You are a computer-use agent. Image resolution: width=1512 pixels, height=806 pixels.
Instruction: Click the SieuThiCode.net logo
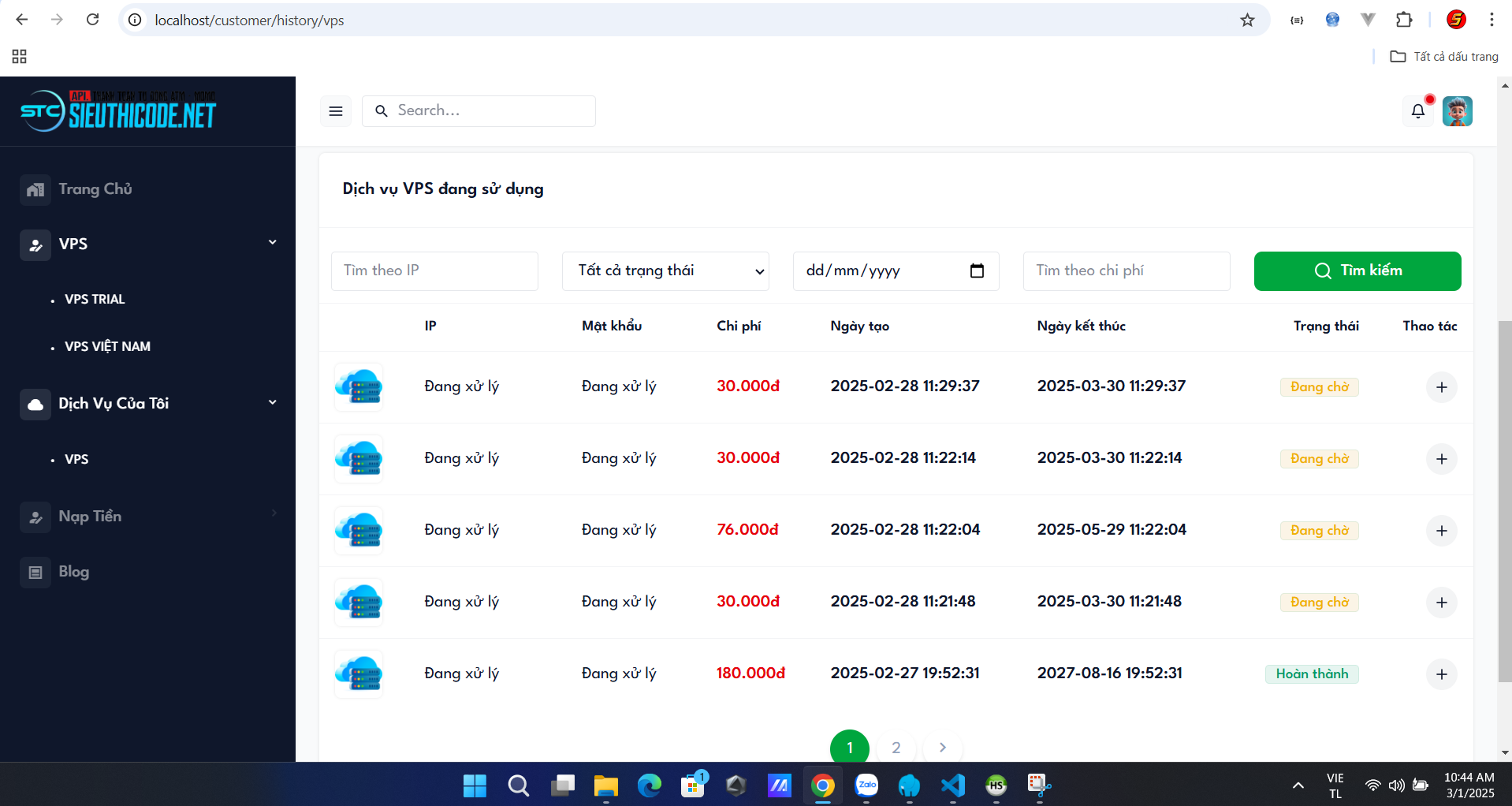point(118,111)
